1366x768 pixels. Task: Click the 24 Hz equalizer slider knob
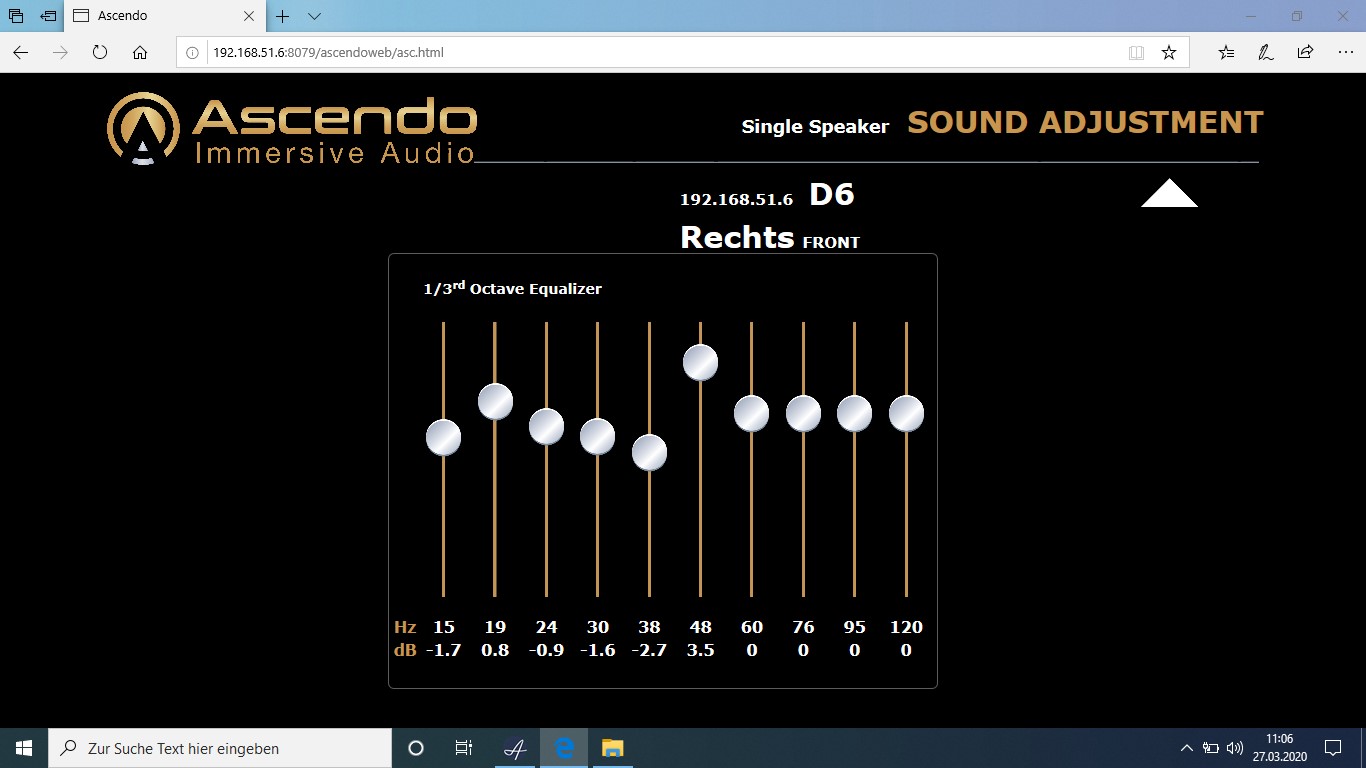[546, 426]
